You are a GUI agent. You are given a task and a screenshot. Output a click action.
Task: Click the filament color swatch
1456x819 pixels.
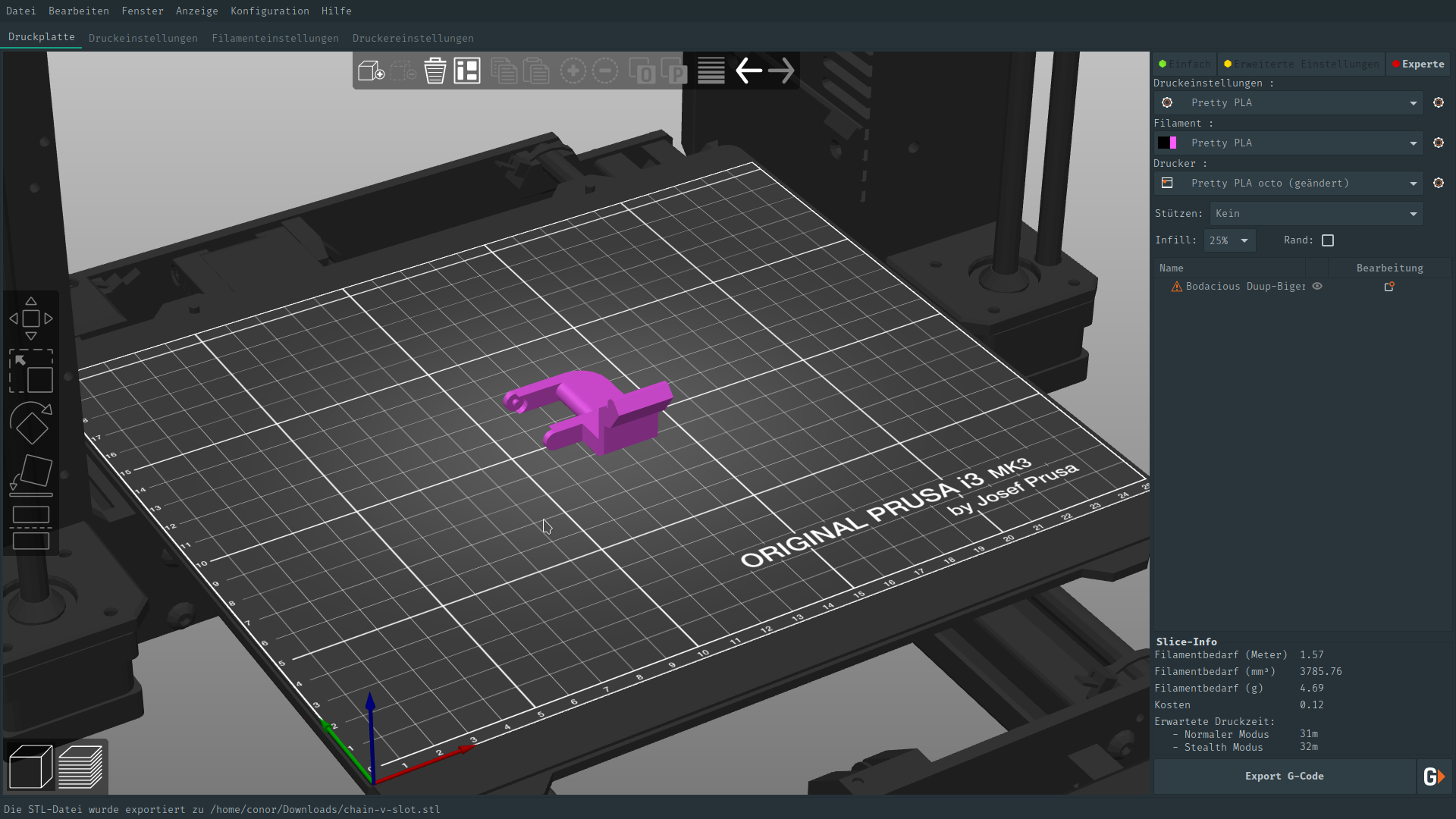click(1167, 143)
